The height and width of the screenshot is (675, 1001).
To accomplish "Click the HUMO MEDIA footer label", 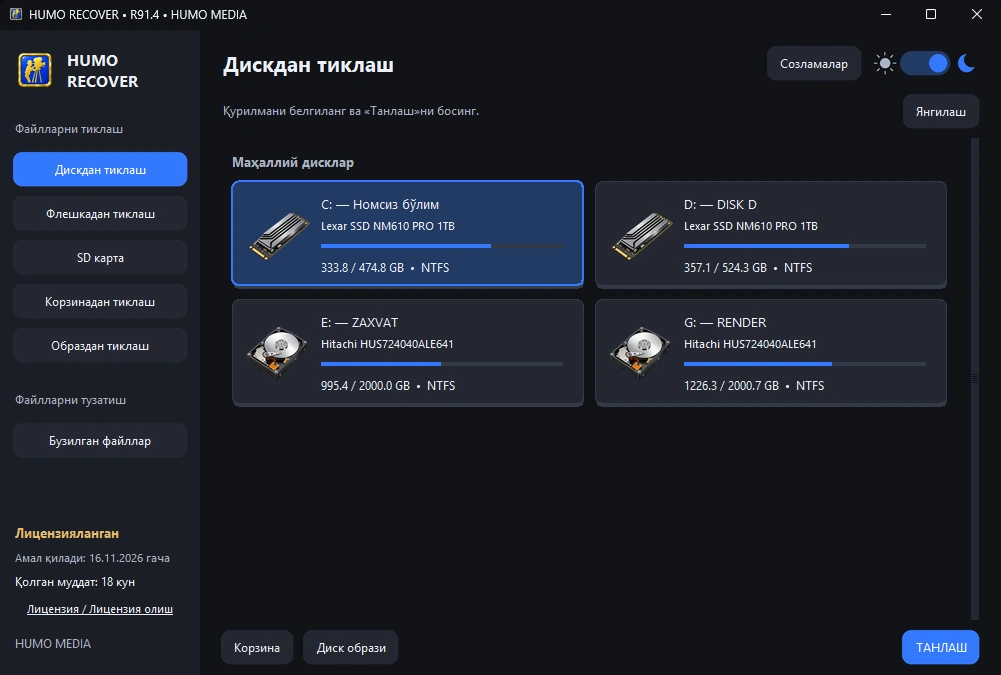I will coord(53,644).
